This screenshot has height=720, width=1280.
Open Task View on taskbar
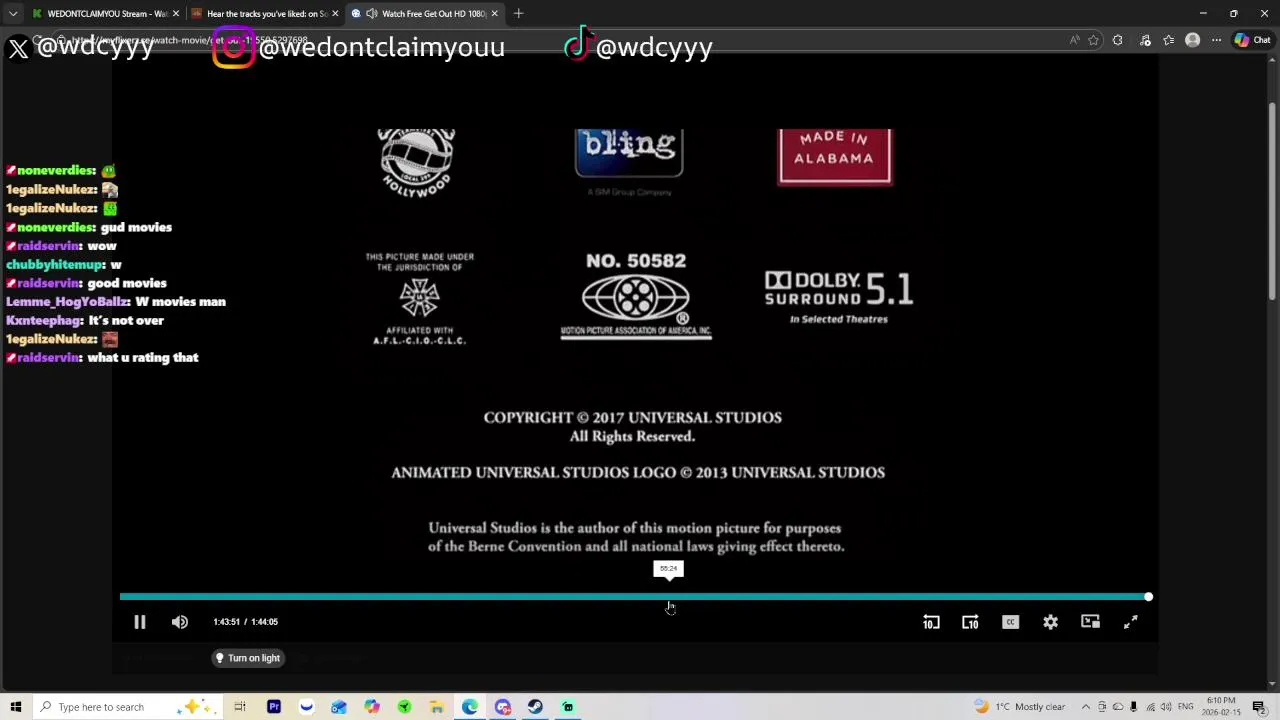tap(240, 707)
